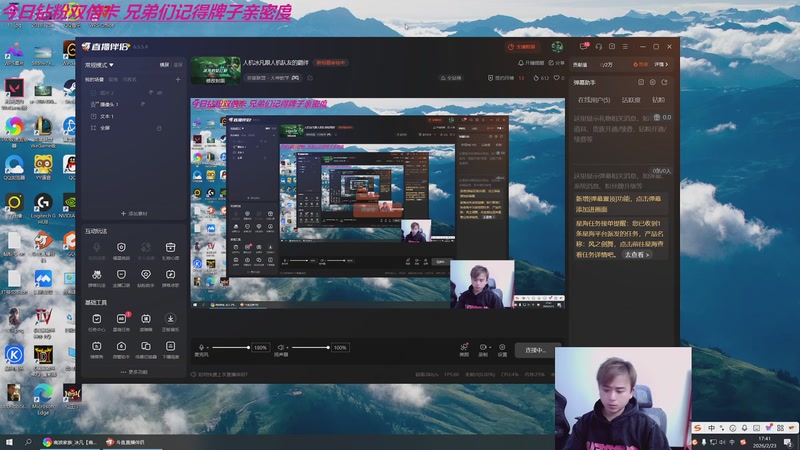This screenshot has height=450, width=800.
Task: Select the 全屏 source row
Action: click(x=133, y=128)
